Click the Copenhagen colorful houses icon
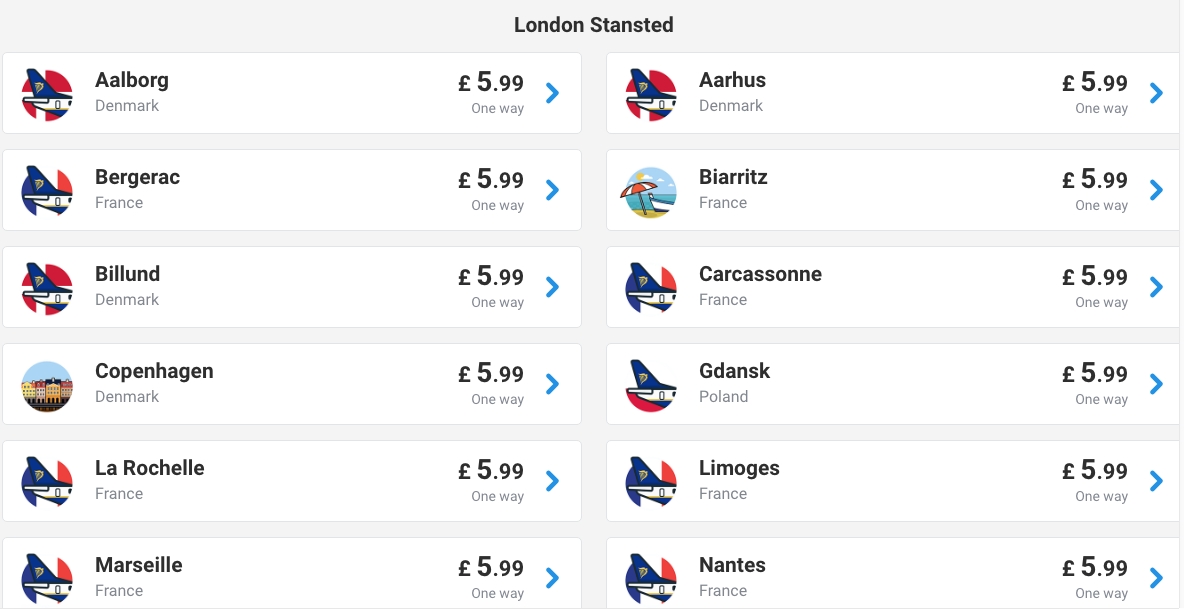Image resolution: width=1184 pixels, height=609 pixels. tap(47, 386)
